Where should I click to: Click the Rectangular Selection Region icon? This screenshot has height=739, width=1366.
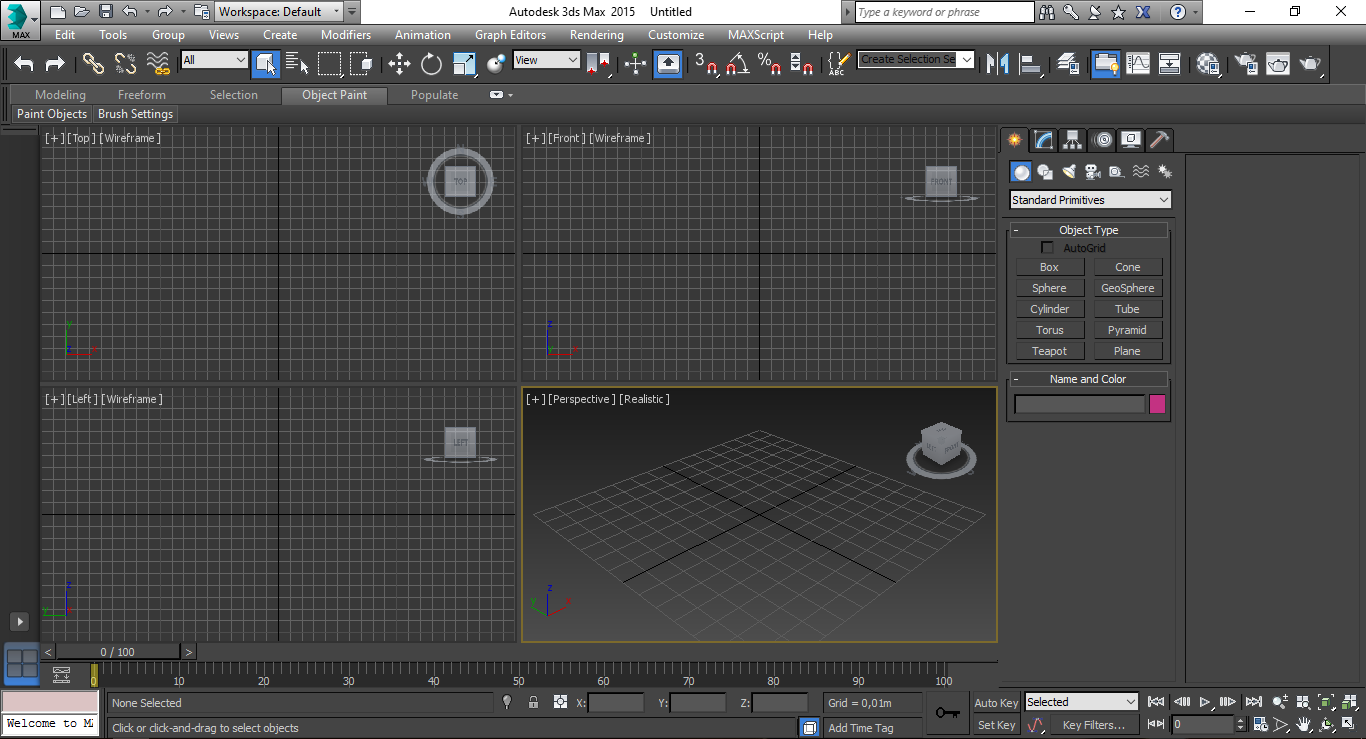329,64
